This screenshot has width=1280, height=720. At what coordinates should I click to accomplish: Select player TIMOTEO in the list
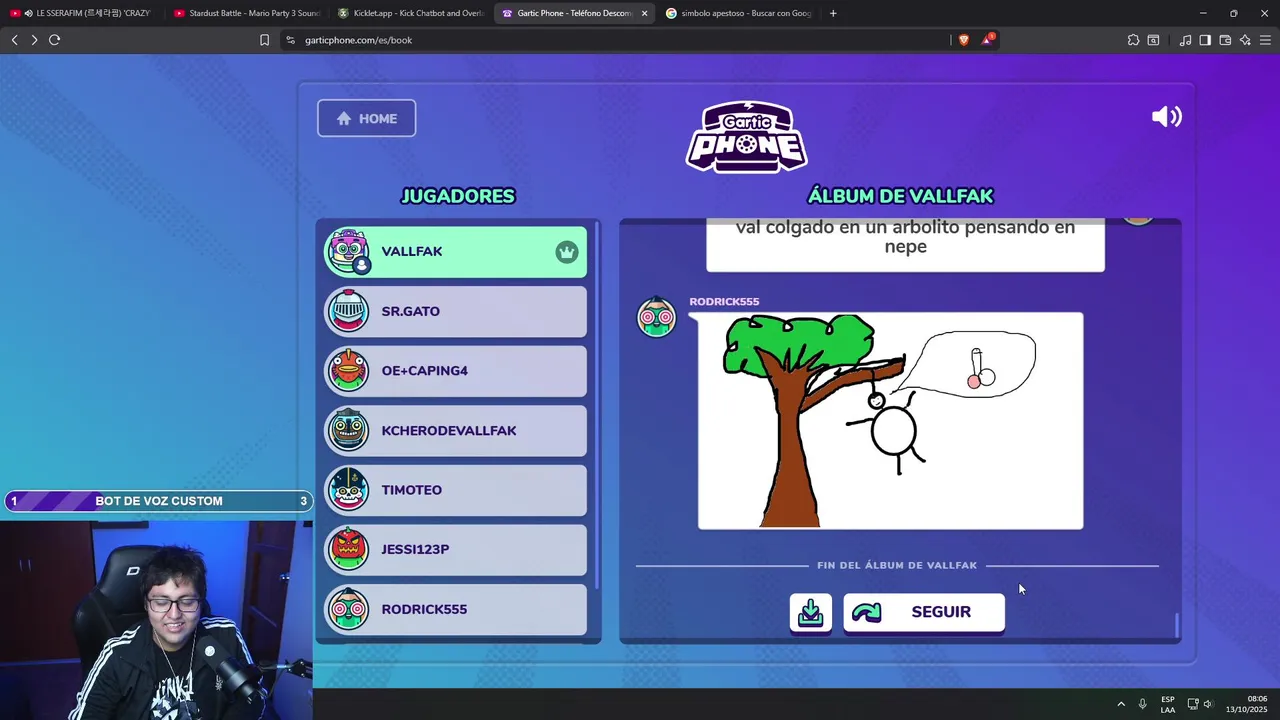coord(455,490)
